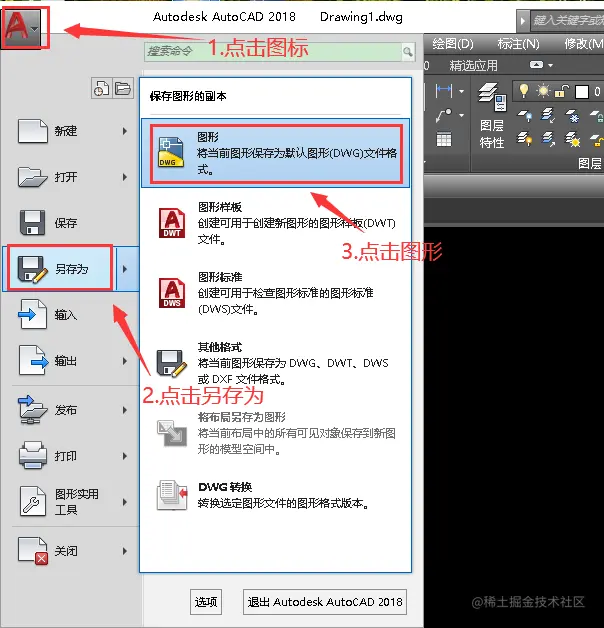Click 退出 Autodesk AutoCAD 2018 button
604x628 pixels.
[x=325, y=602]
